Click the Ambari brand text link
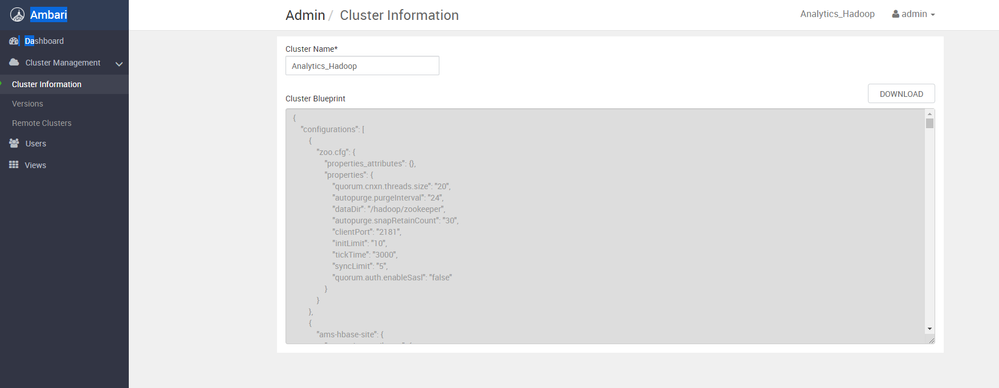999x388 pixels. 48,15
